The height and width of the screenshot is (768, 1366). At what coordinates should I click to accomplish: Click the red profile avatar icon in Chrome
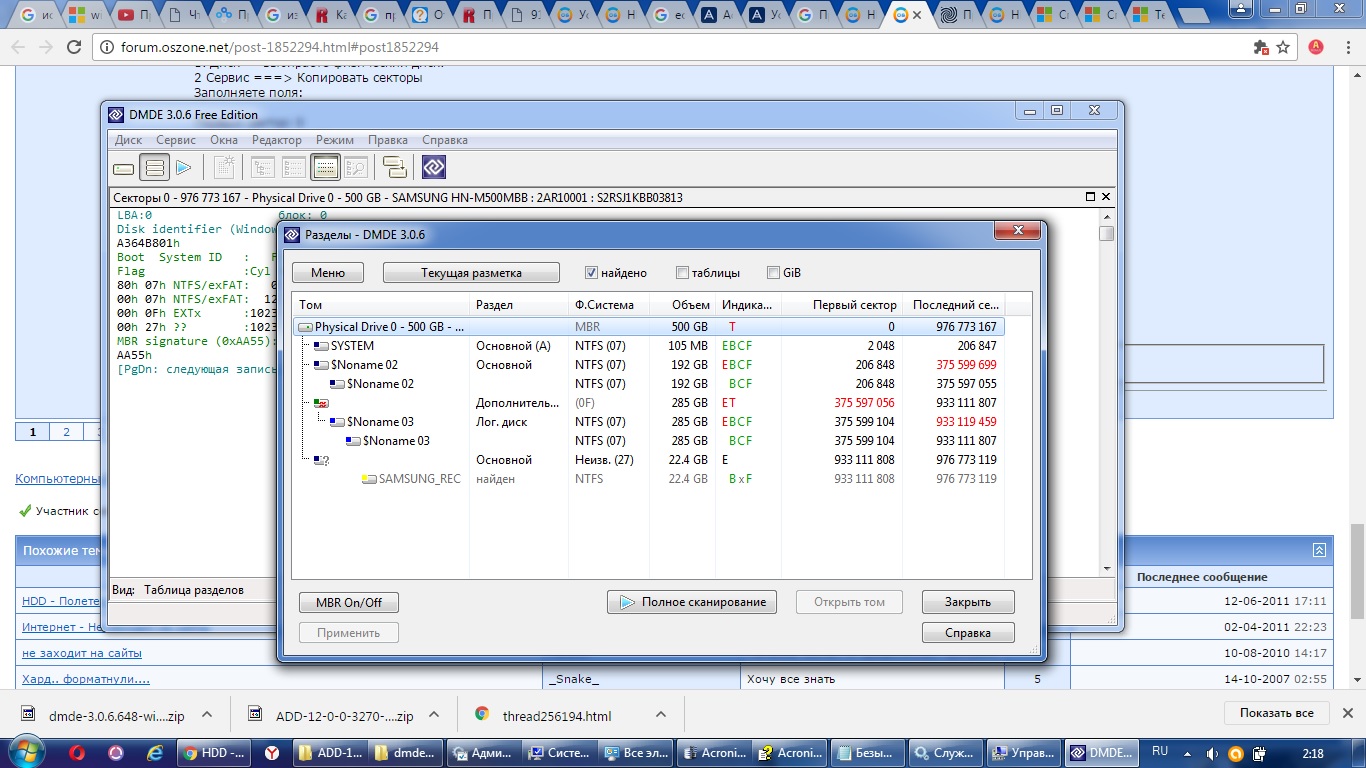tap(1316, 47)
